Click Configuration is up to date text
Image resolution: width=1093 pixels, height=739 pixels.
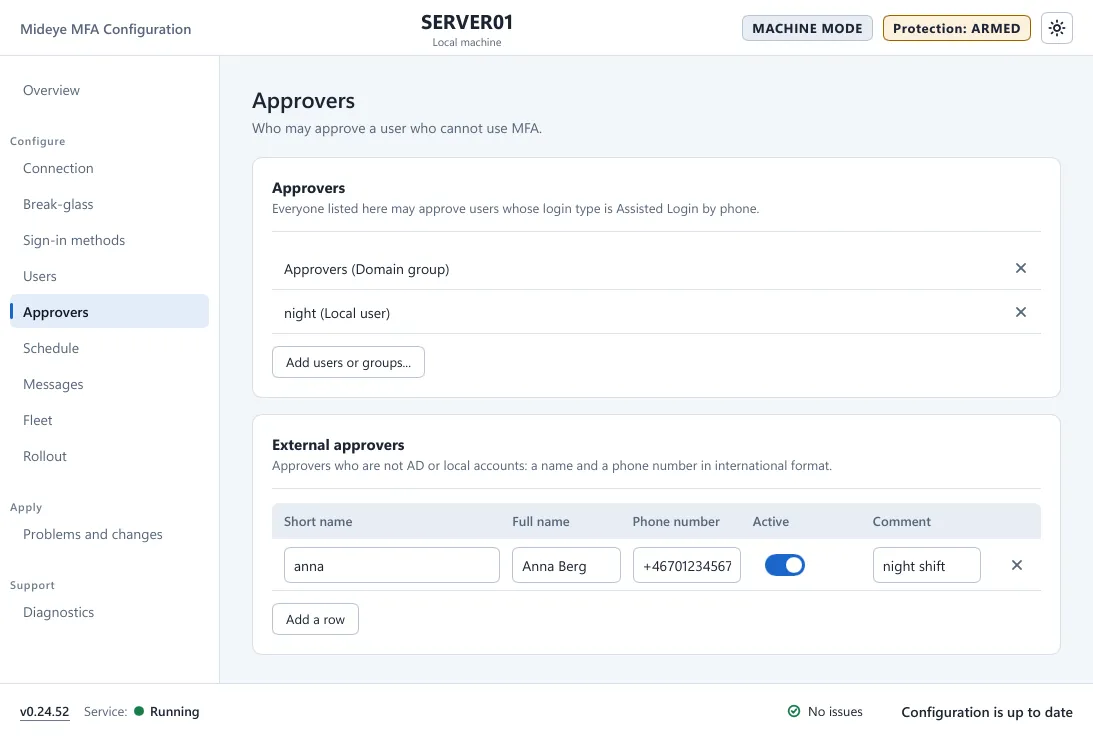[986, 712]
